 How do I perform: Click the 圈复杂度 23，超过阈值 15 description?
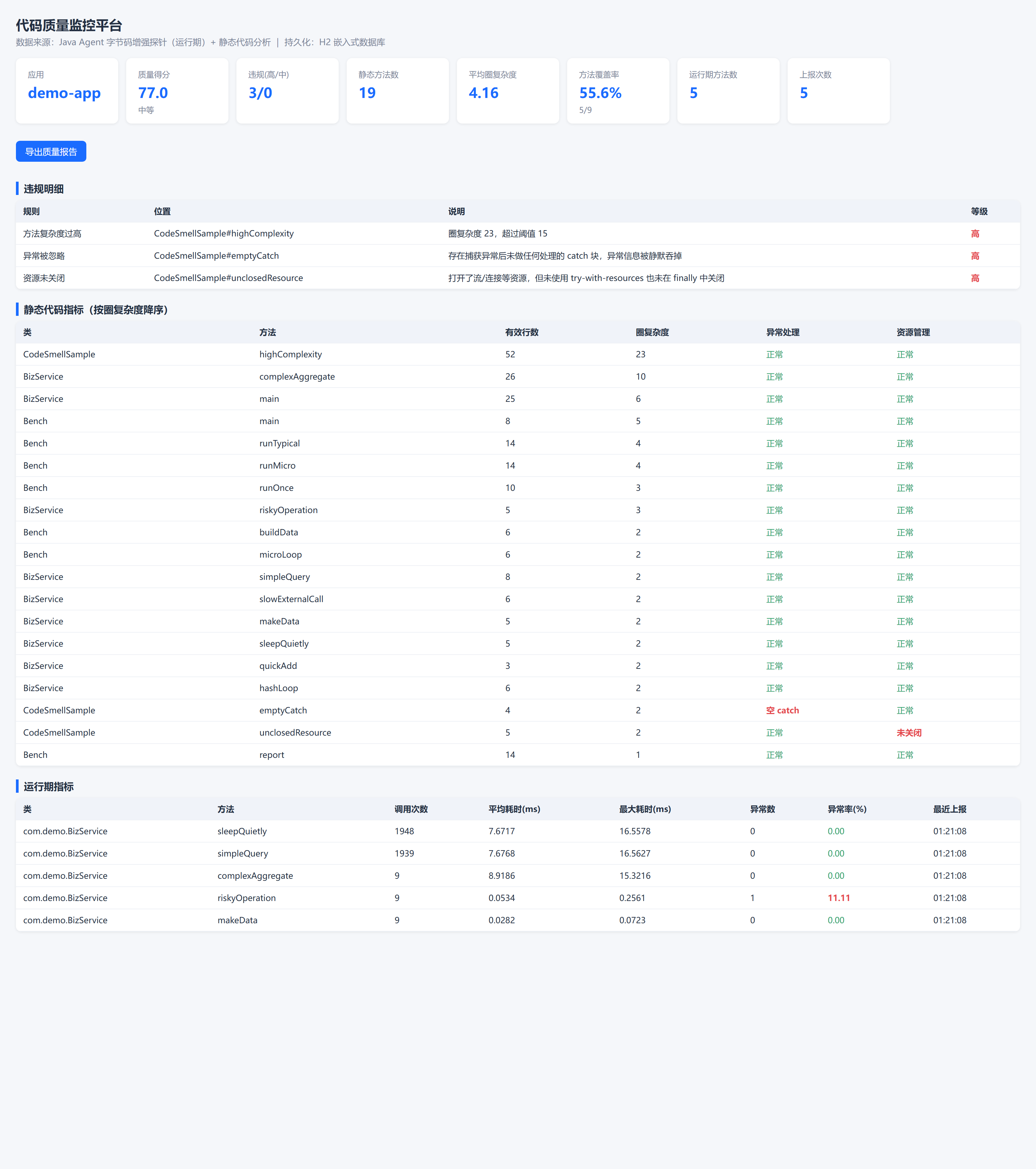click(497, 233)
